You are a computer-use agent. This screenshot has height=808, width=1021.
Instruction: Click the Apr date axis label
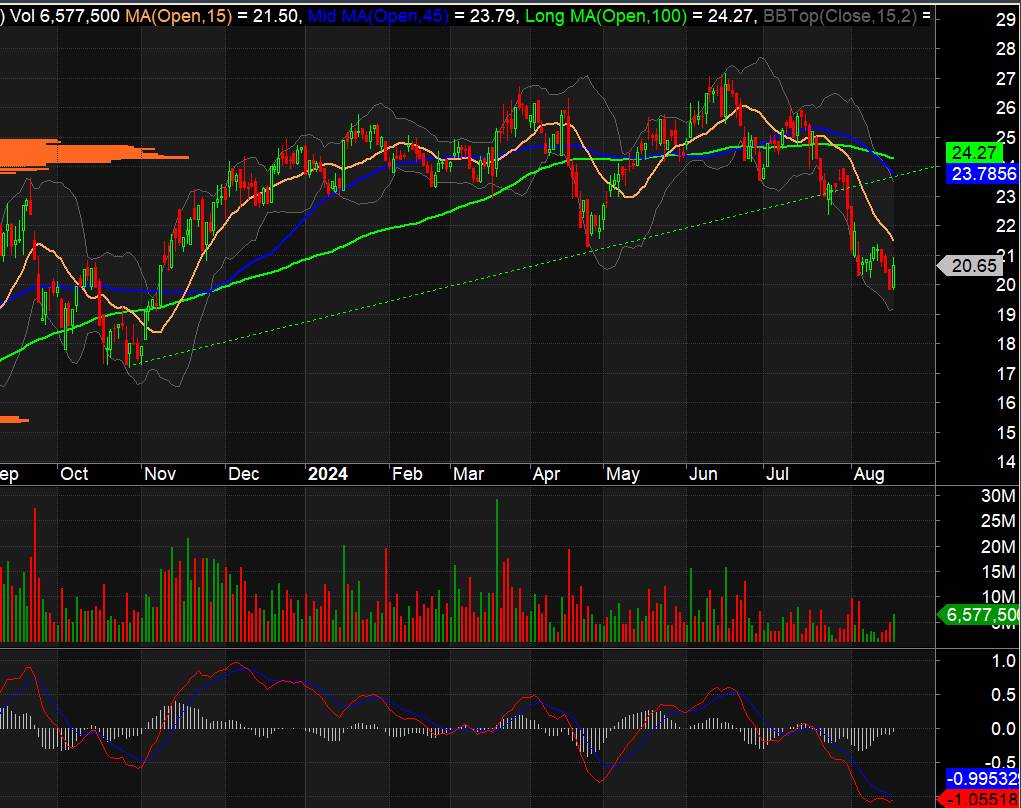(x=546, y=473)
